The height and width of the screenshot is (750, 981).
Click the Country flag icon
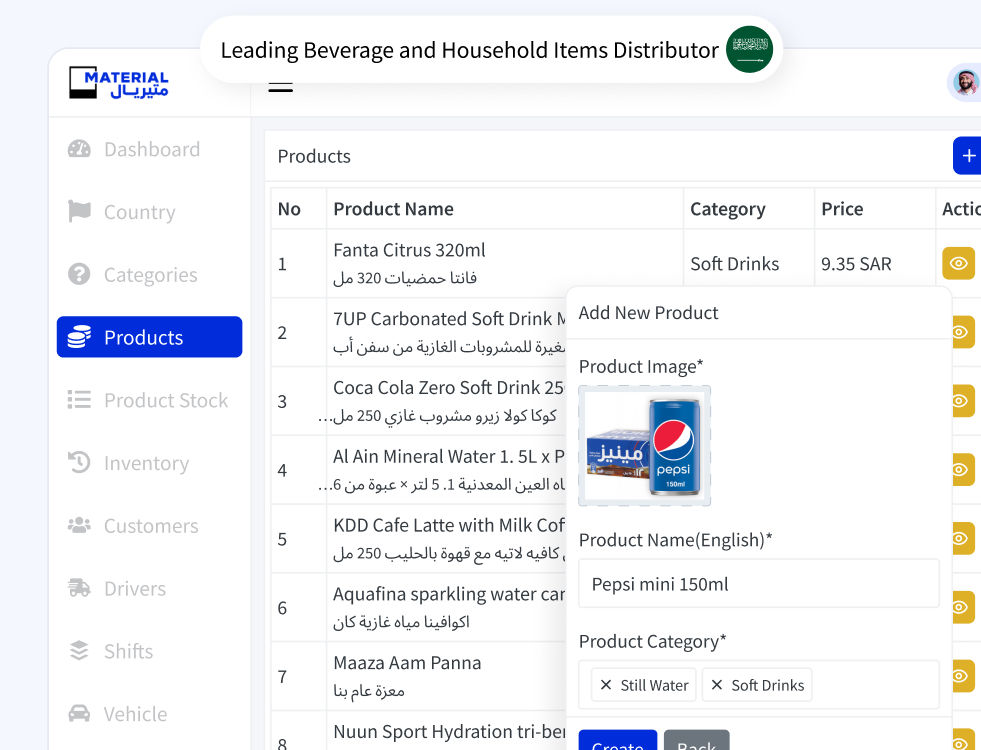click(x=79, y=212)
